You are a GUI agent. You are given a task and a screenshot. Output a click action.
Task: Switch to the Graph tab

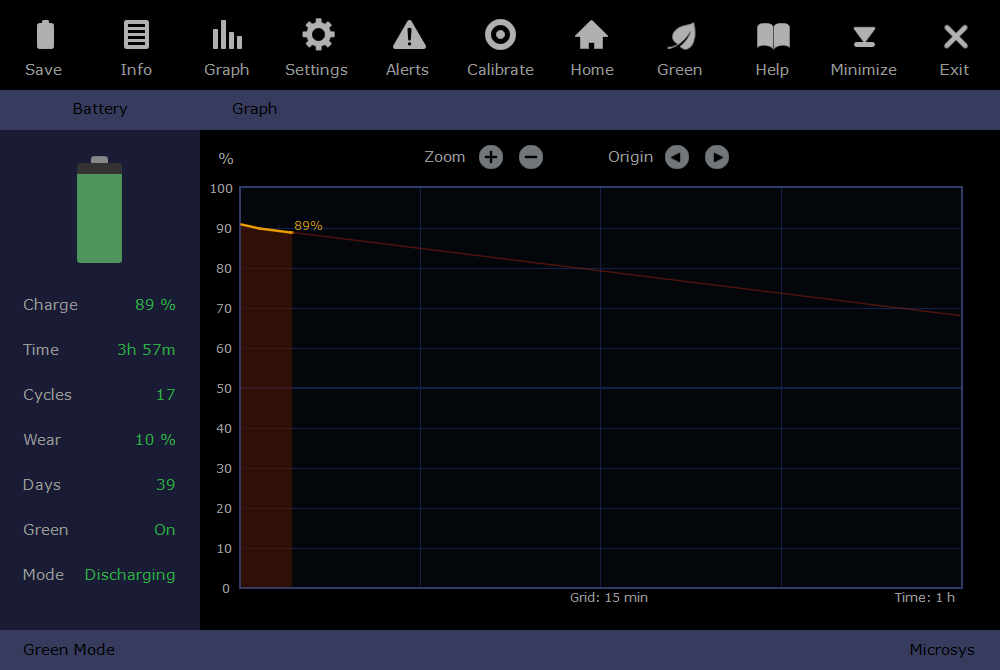pos(255,109)
